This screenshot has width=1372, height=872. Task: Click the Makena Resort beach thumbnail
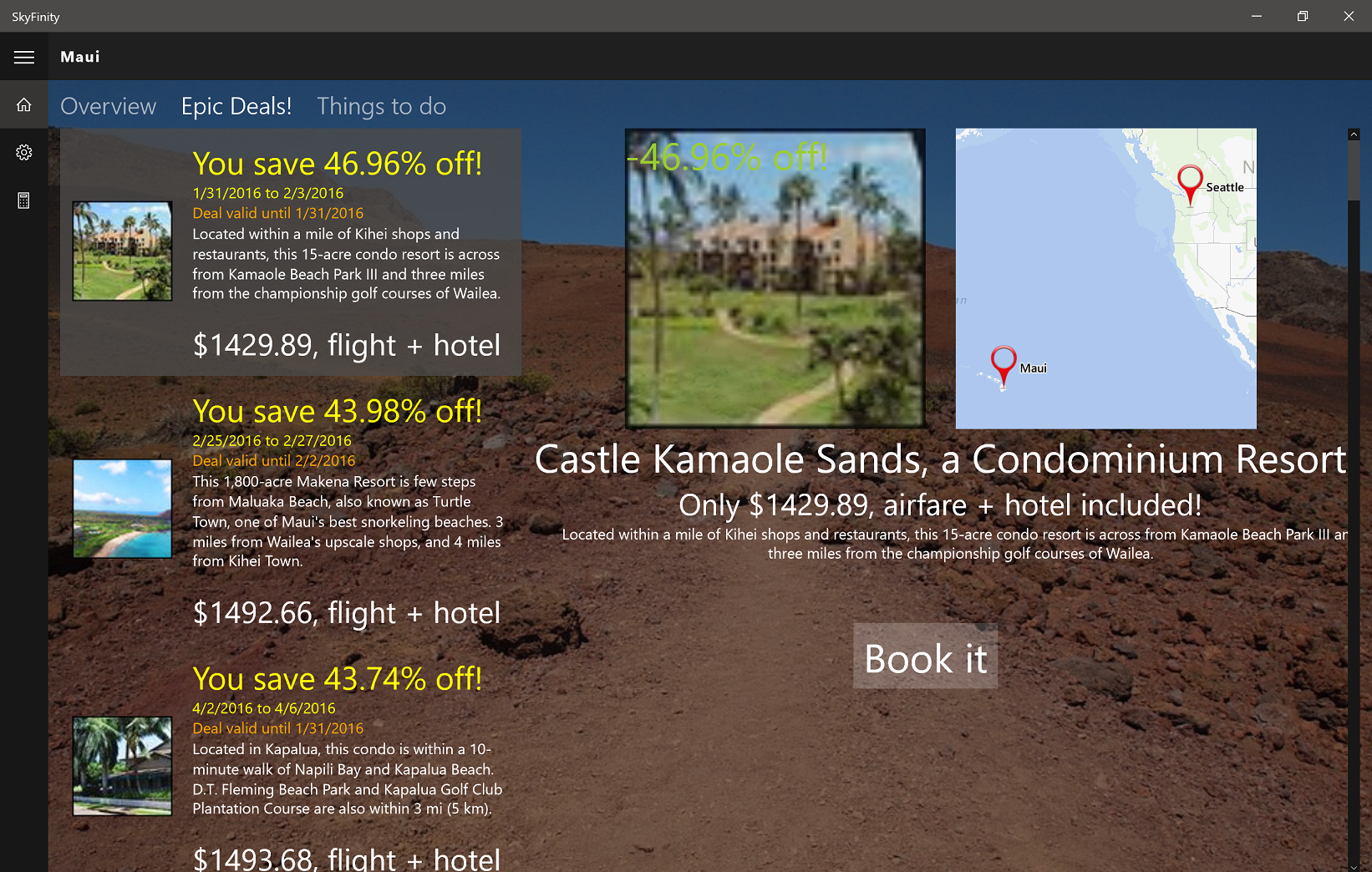tap(122, 509)
